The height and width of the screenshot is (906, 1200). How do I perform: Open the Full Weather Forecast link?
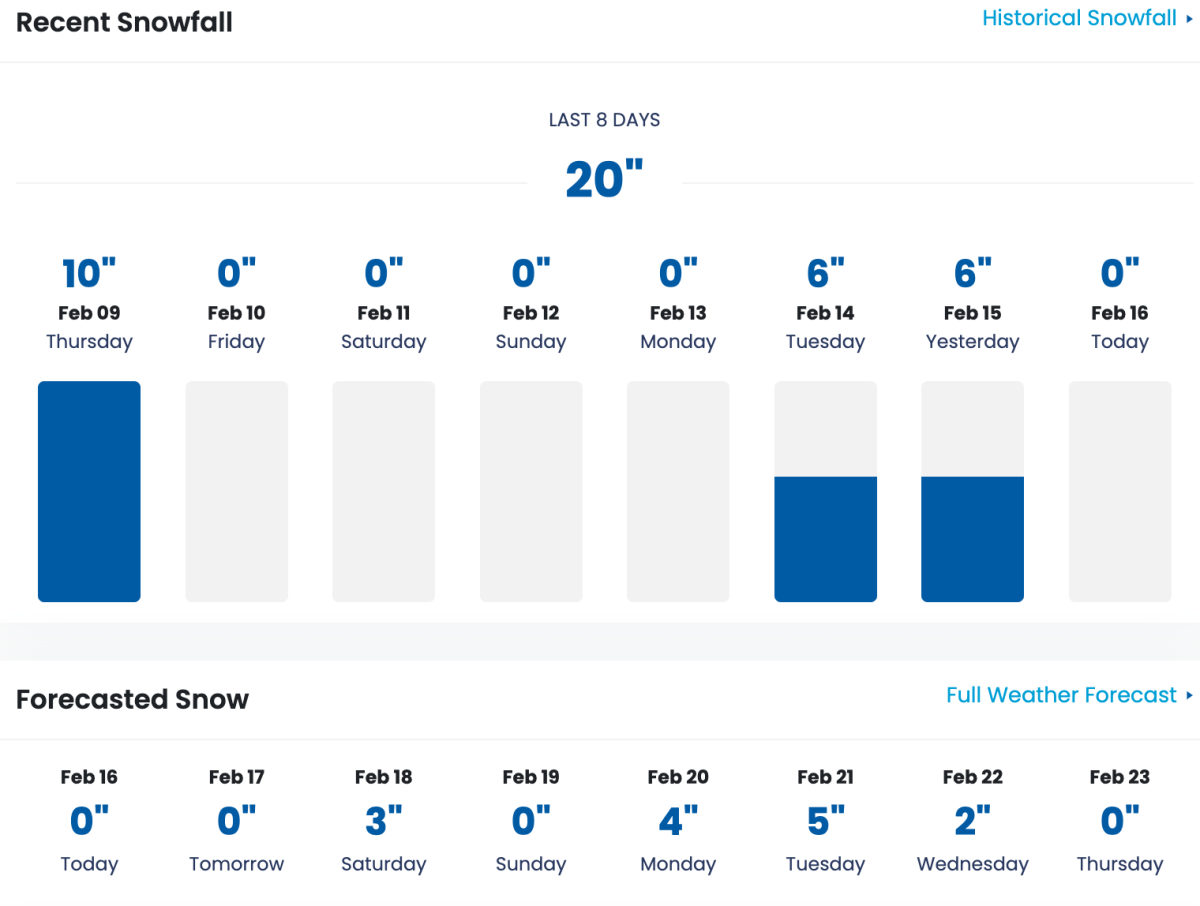click(x=1061, y=695)
